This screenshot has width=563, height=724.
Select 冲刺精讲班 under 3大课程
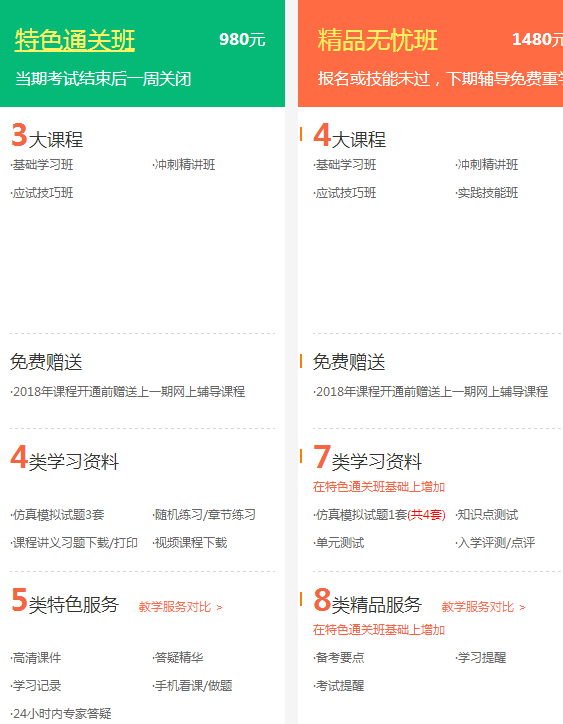[x=184, y=165]
